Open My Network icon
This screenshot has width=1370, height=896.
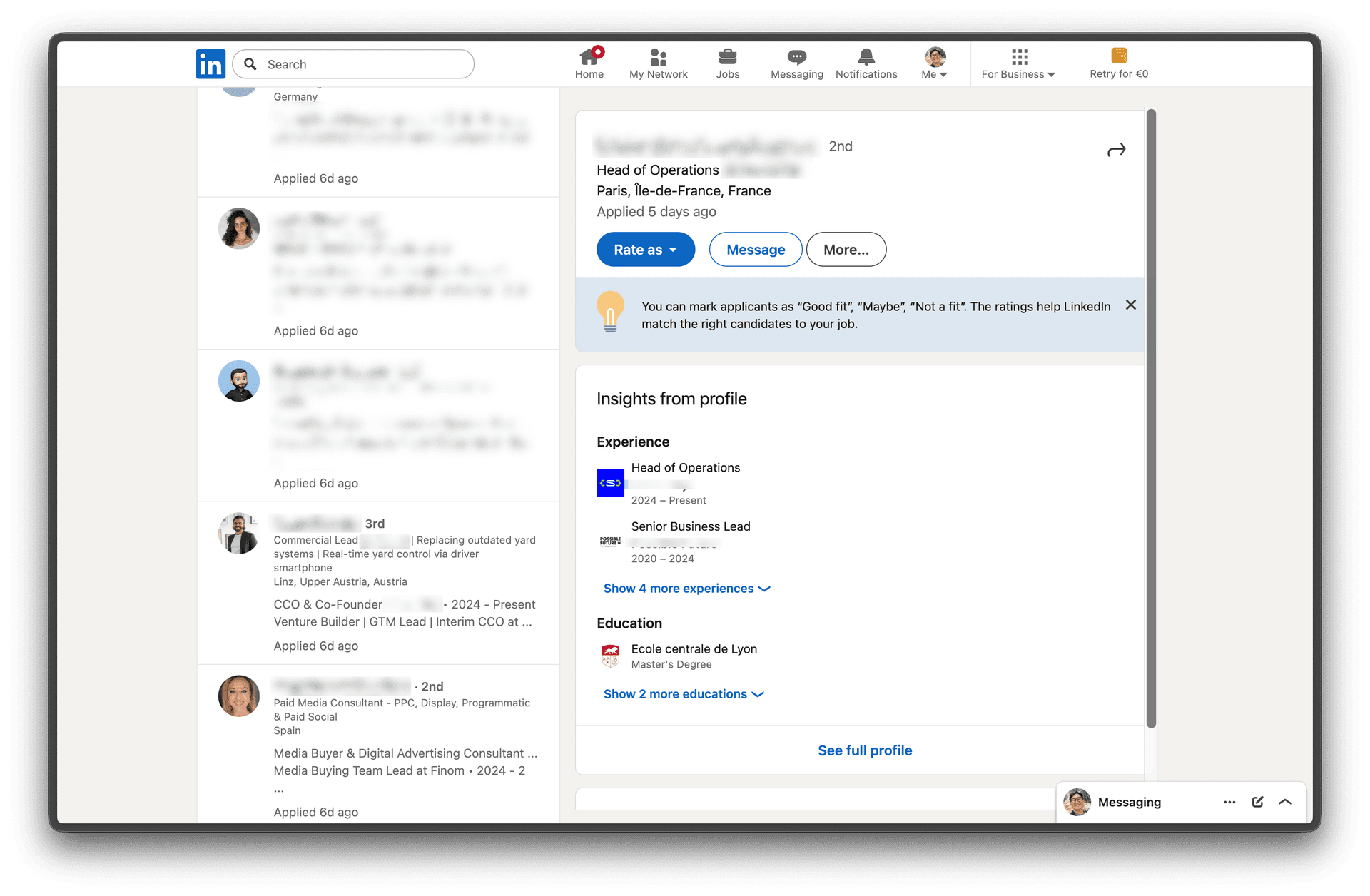pos(658,57)
